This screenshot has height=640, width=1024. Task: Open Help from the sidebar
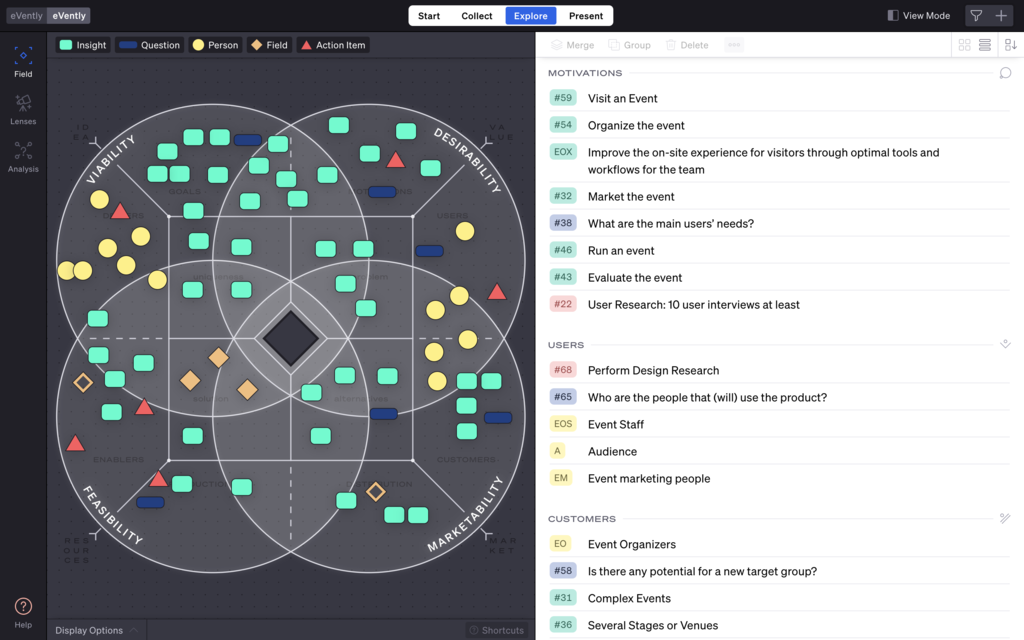(x=23, y=613)
